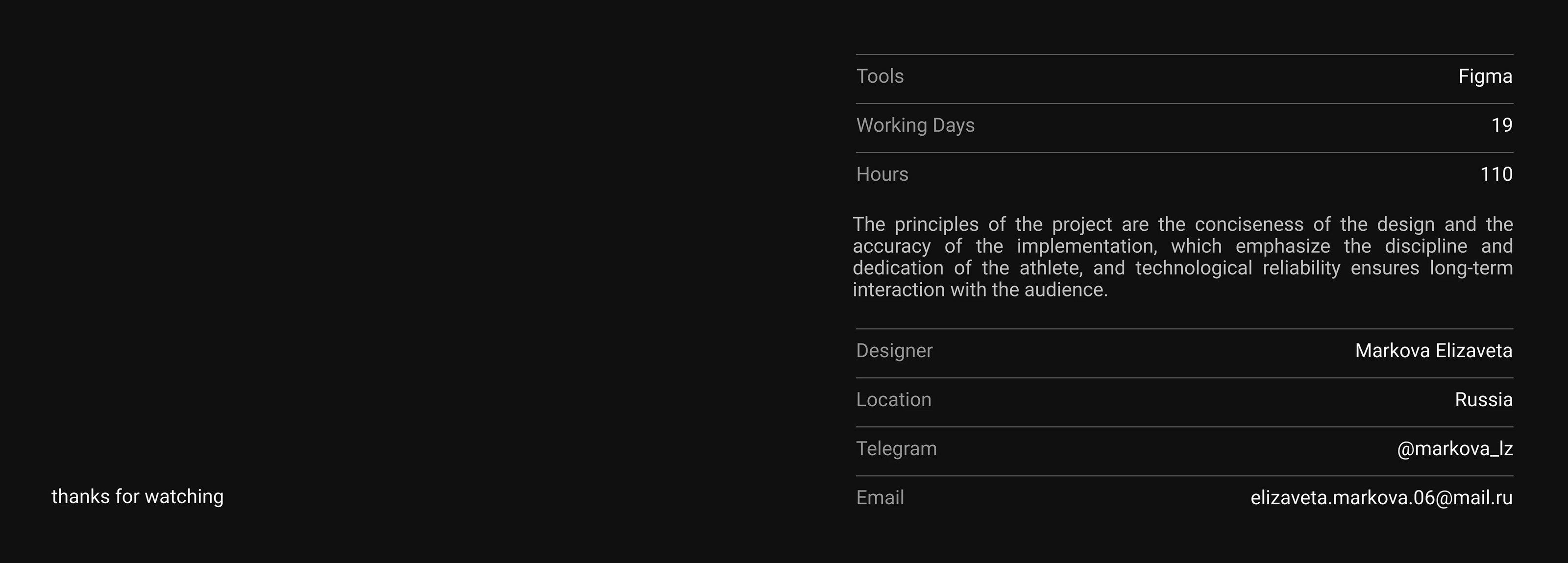Click the 110 hours value
The width and height of the screenshot is (1568, 563).
(x=1495, y=175)
